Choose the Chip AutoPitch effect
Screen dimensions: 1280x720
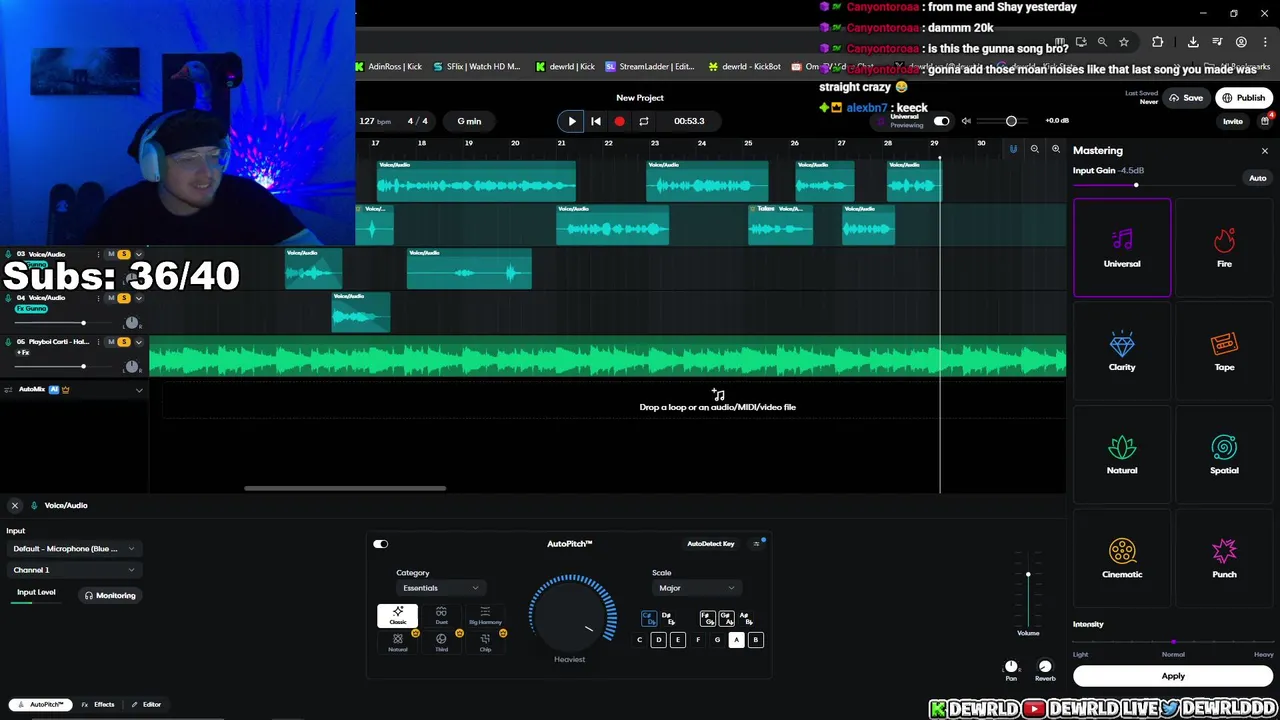click(485, 642)
